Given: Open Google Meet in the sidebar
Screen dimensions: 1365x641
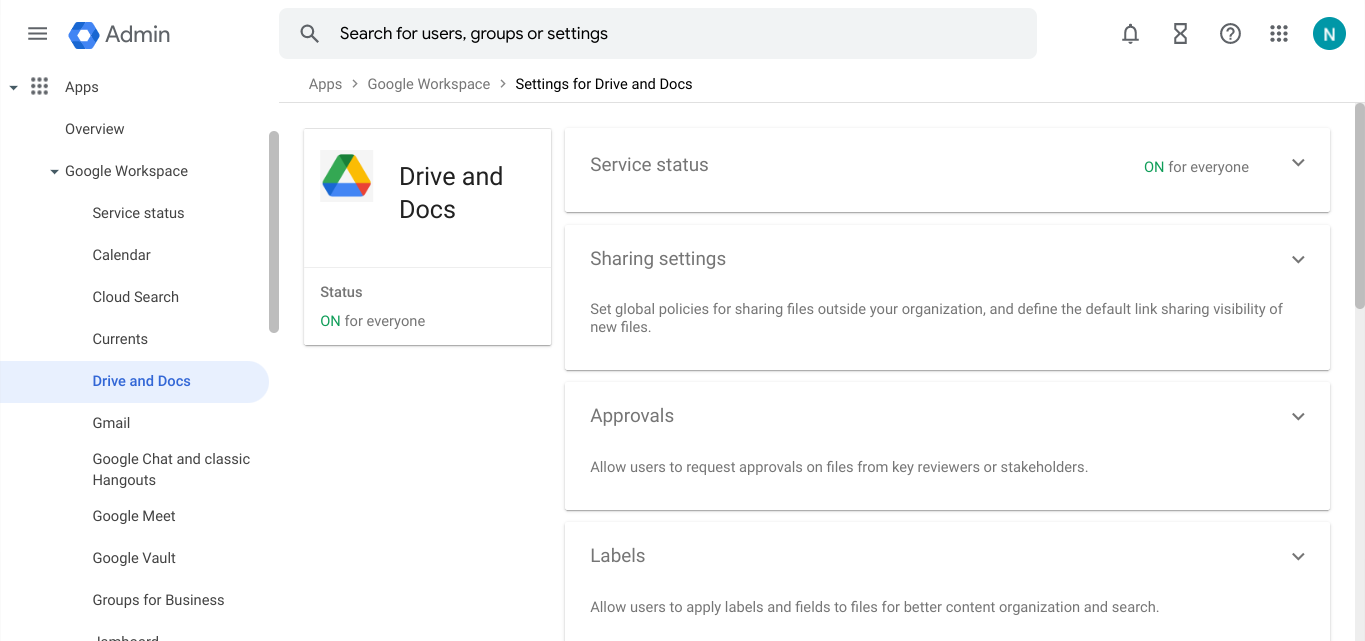Looking at the screenshot, I should pyautogui.click(x=134, y=516).
